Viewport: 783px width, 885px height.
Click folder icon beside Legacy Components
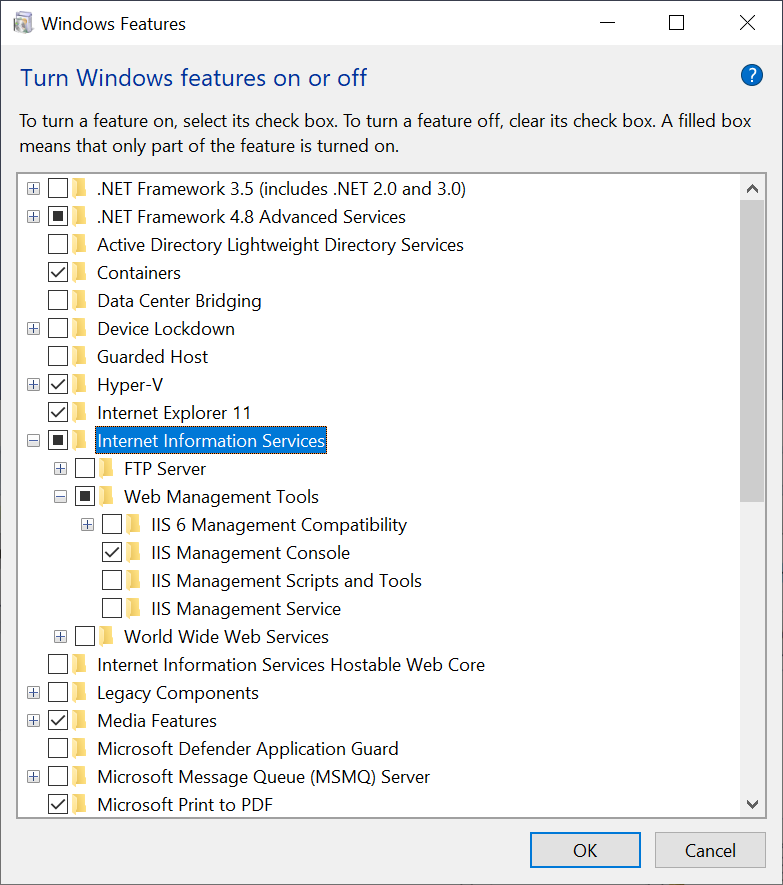pyautogui.click(x=80, y=693)
